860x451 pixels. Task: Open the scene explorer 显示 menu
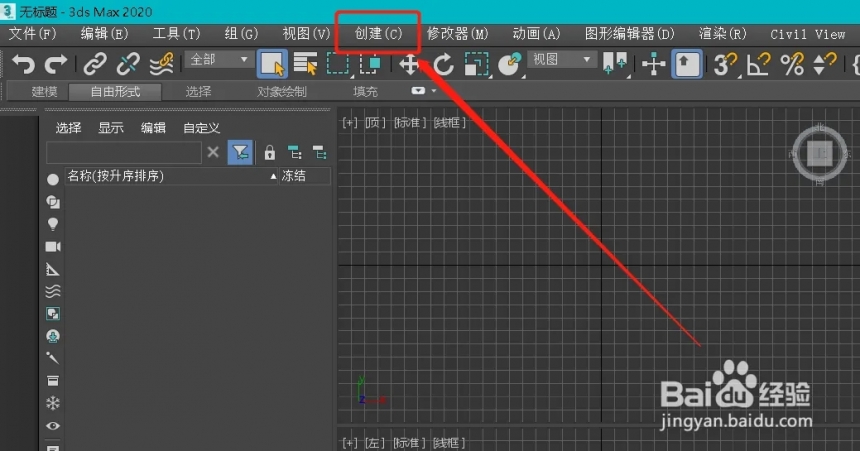[111, 128]
